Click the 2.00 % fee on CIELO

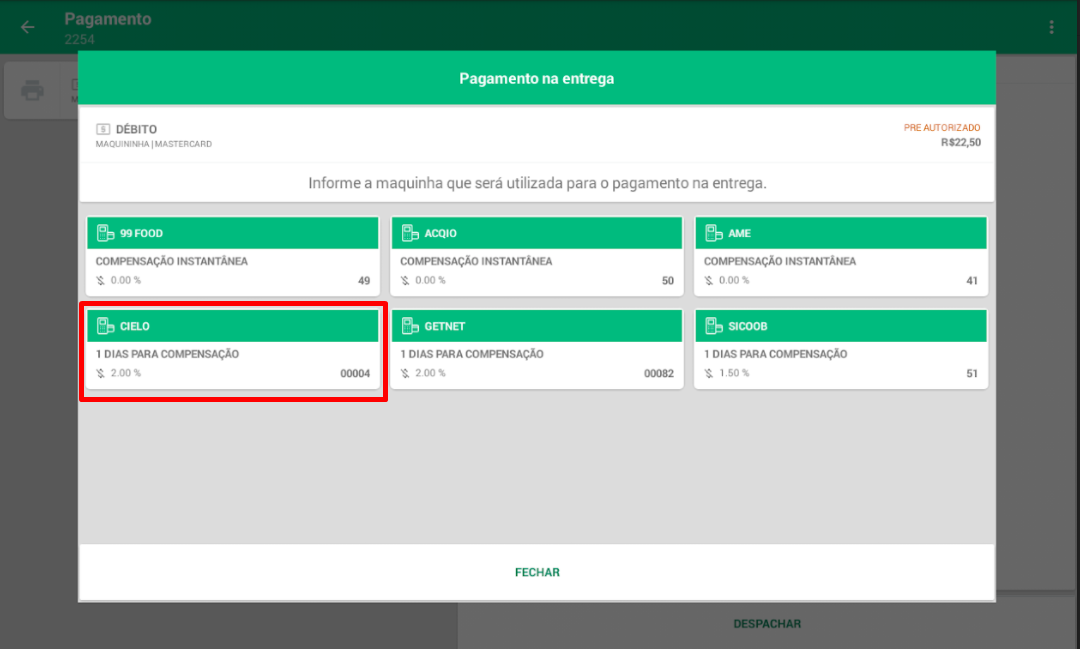pos(125,373)
